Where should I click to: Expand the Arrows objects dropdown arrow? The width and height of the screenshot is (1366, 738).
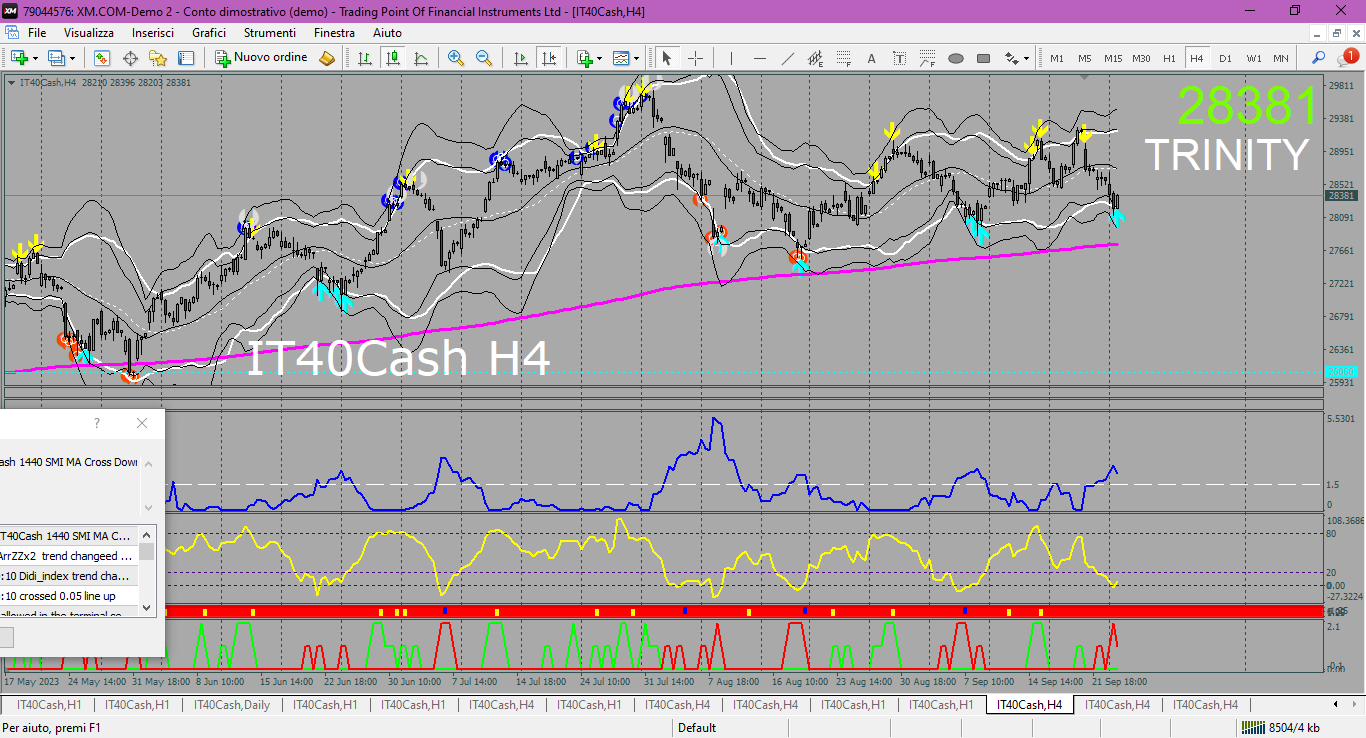click(x=1026, y=58)
